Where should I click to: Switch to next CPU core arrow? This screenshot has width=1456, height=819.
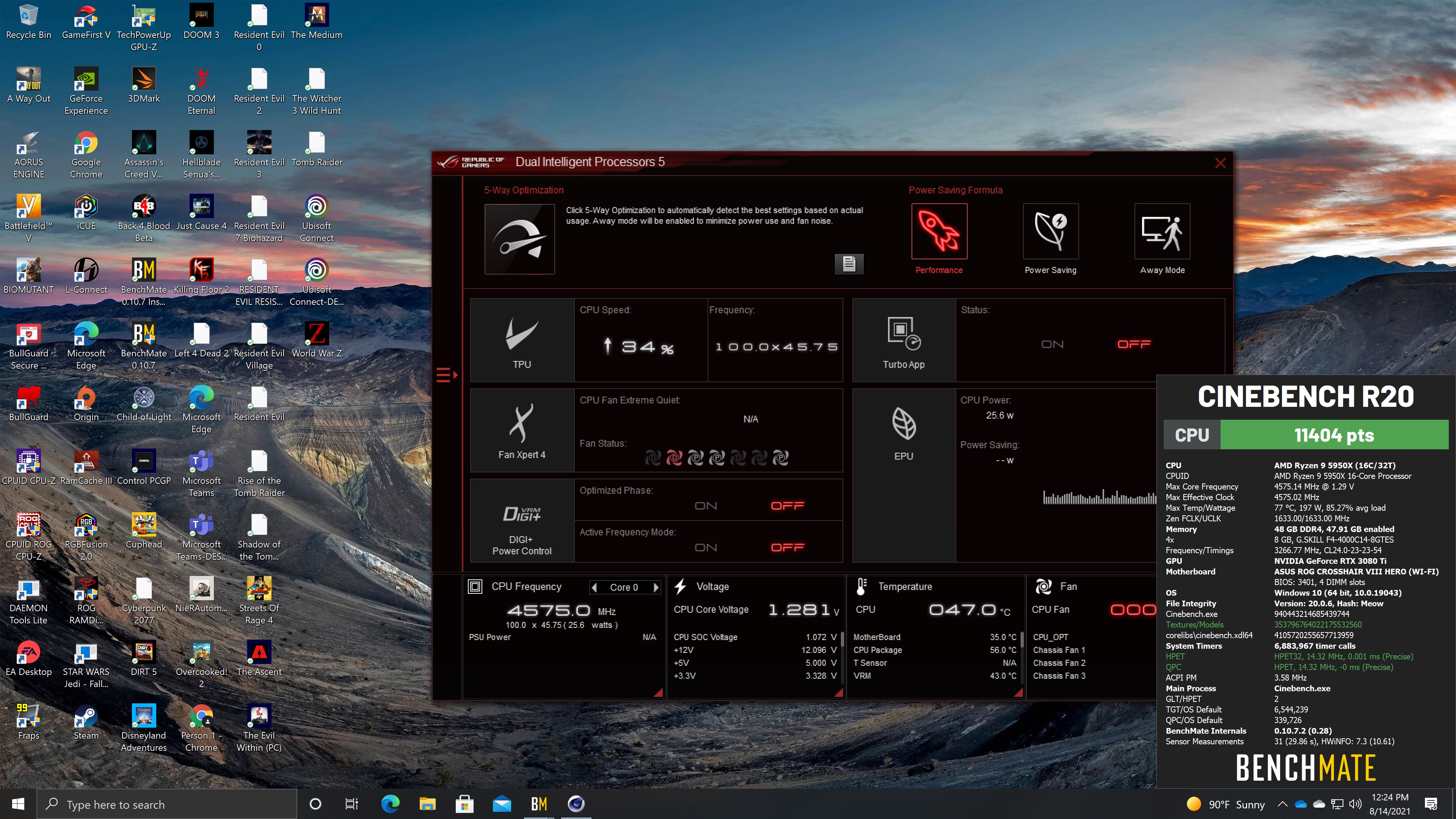[x=656, y=587]
